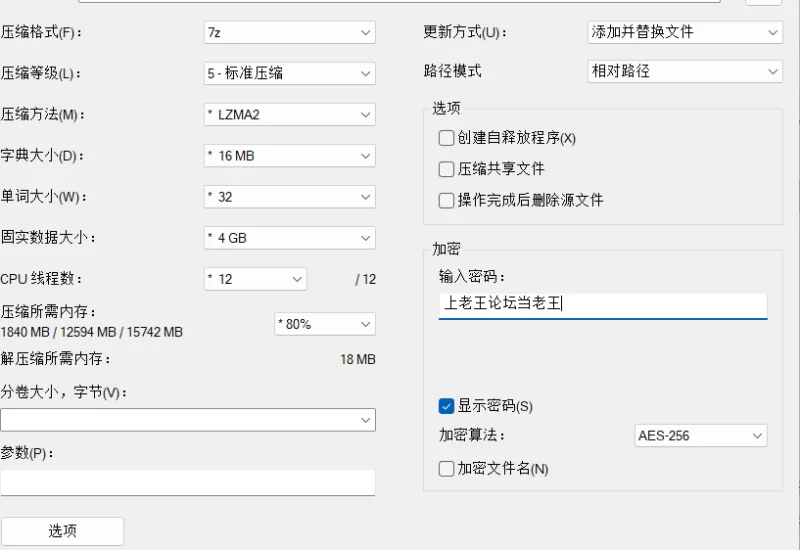Click the 输入密码 text field
The width and height of the screenshot is (800, 550).
[x=603, y=305]
